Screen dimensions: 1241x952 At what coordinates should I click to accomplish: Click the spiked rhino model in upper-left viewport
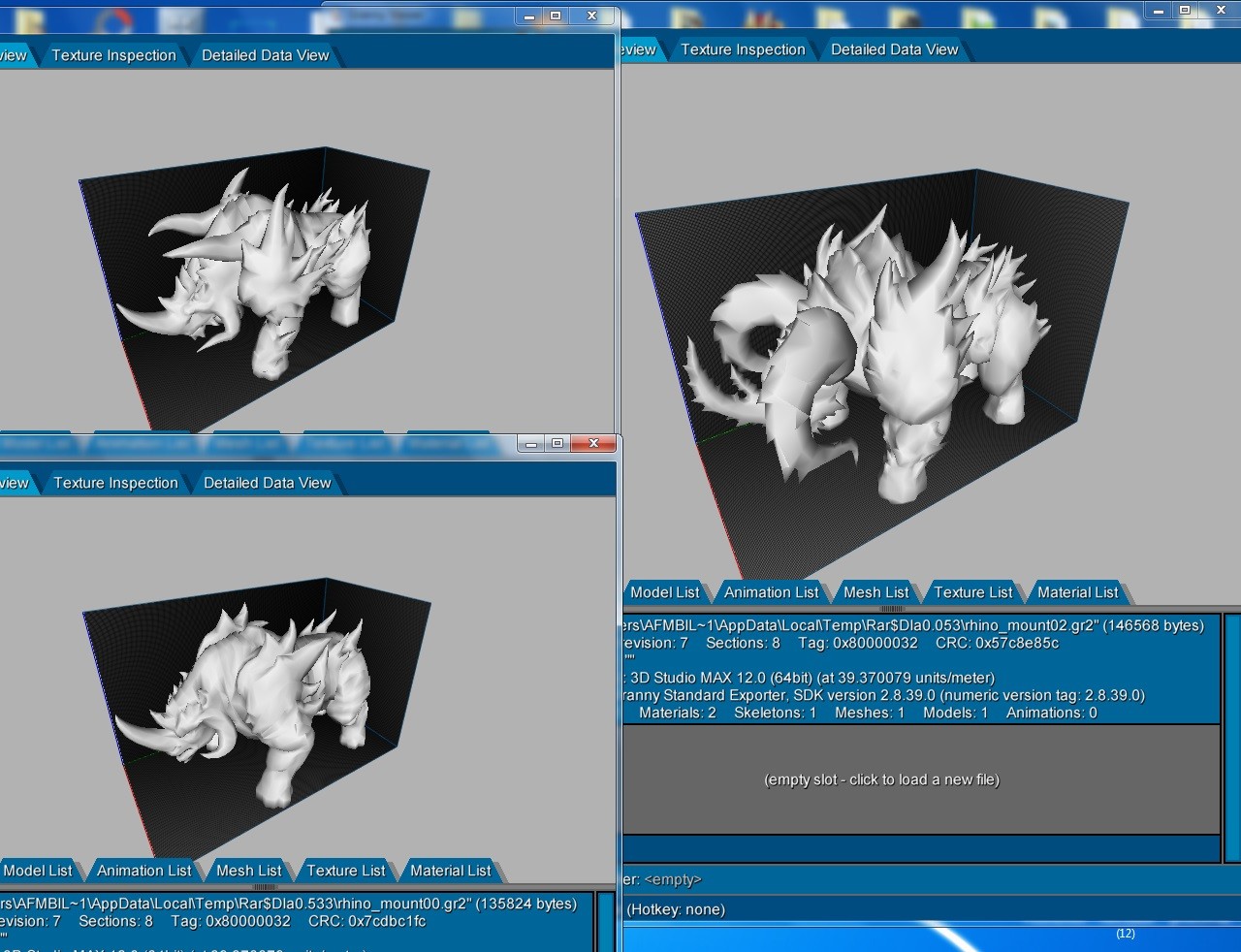(x=244, y=274)
